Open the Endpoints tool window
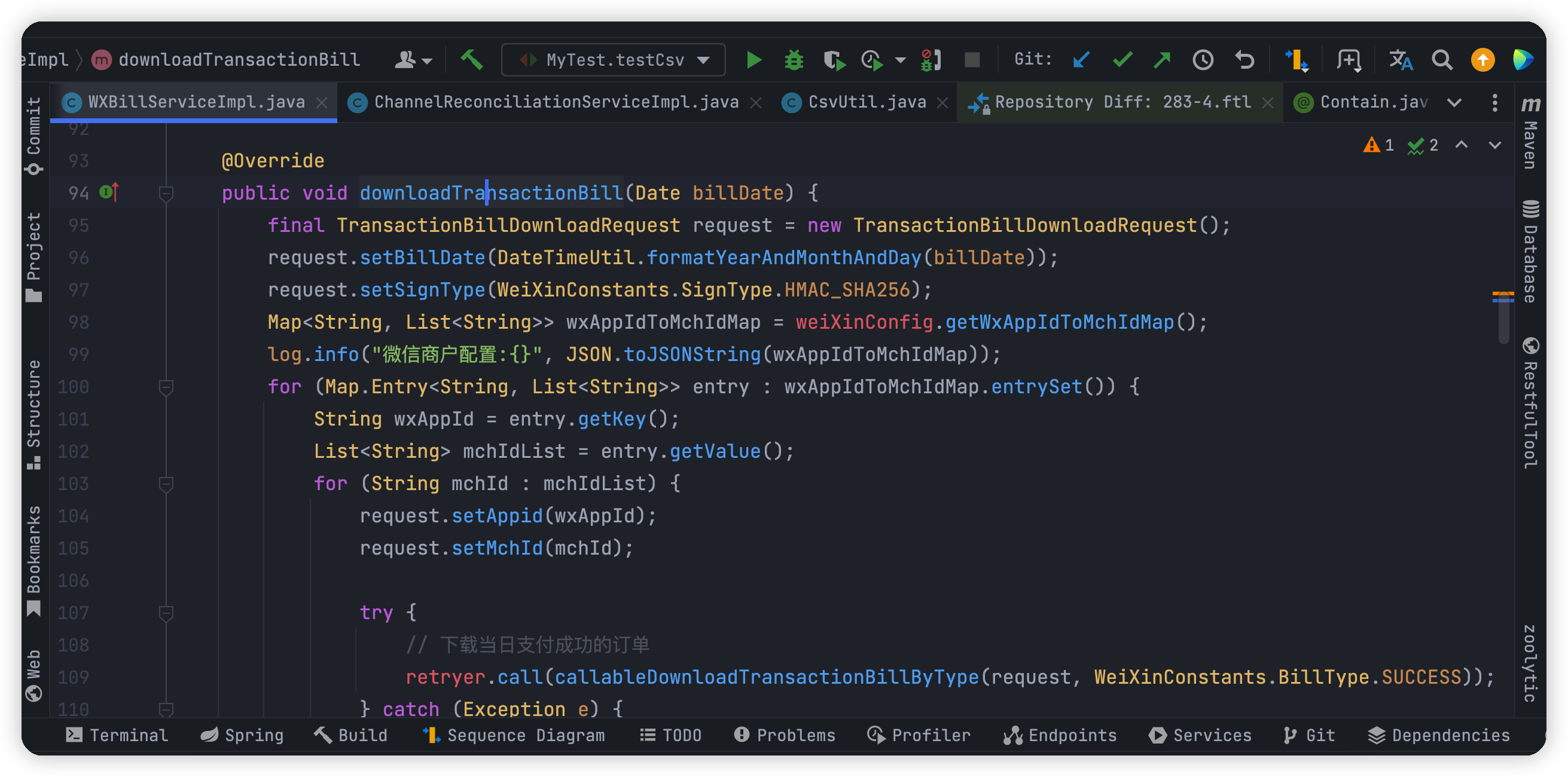1568x777 pixels. pyautogui.click(x=1060, y=735)
